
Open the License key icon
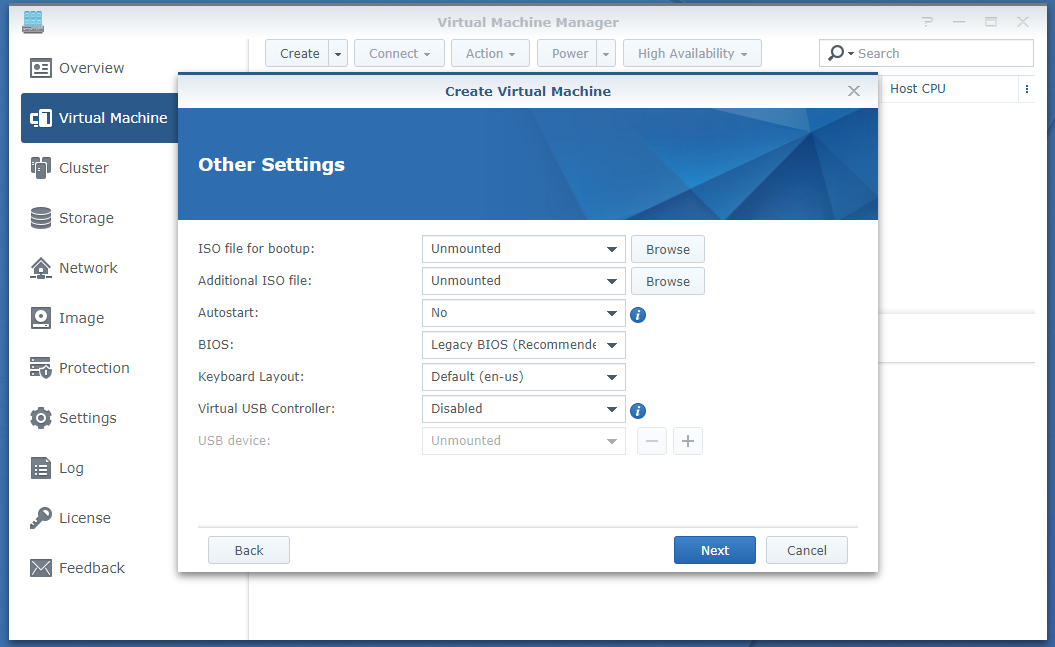point(41,518)
